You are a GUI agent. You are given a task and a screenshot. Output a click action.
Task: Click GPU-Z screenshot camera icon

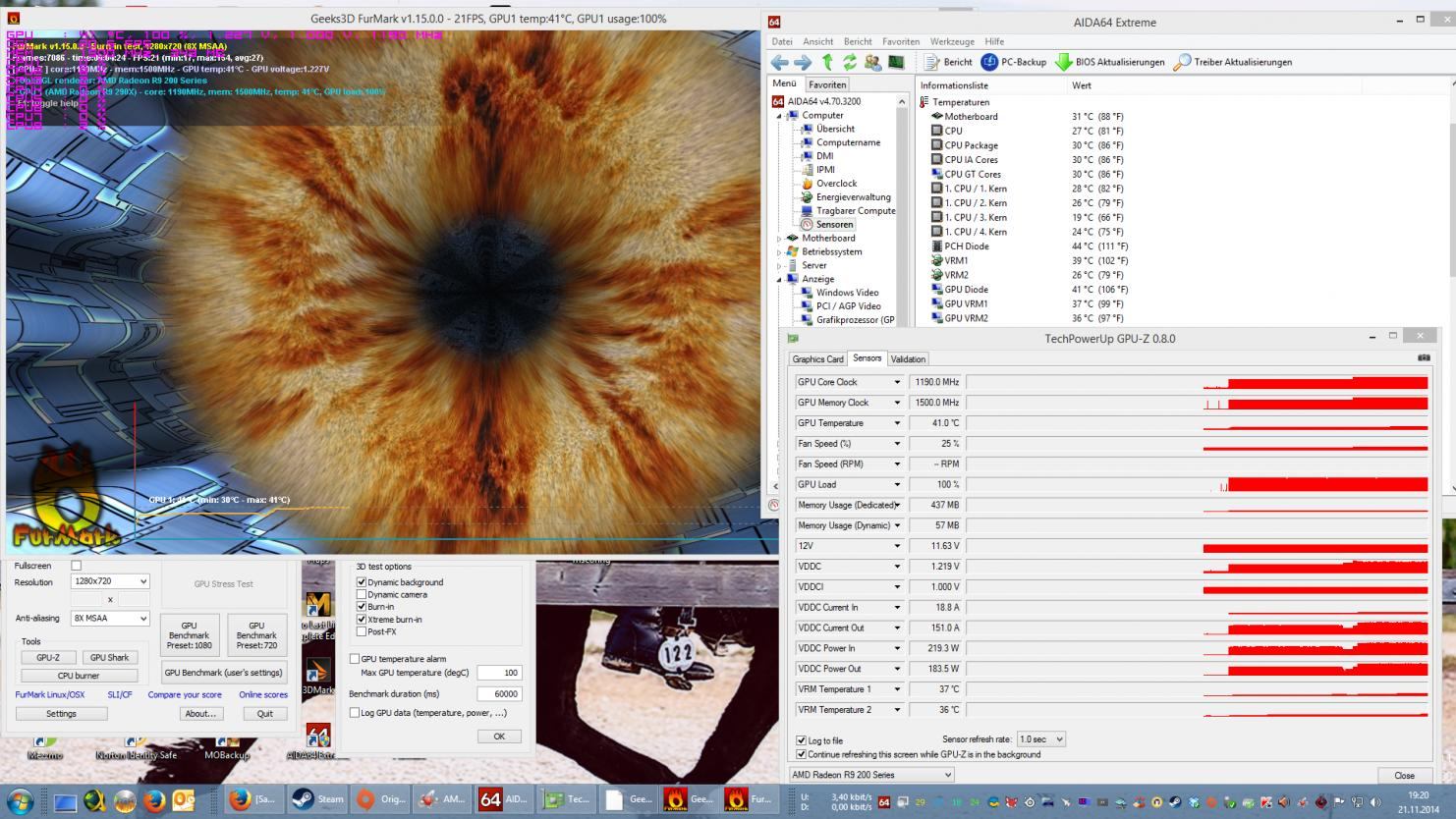(x=1424, y=358)
